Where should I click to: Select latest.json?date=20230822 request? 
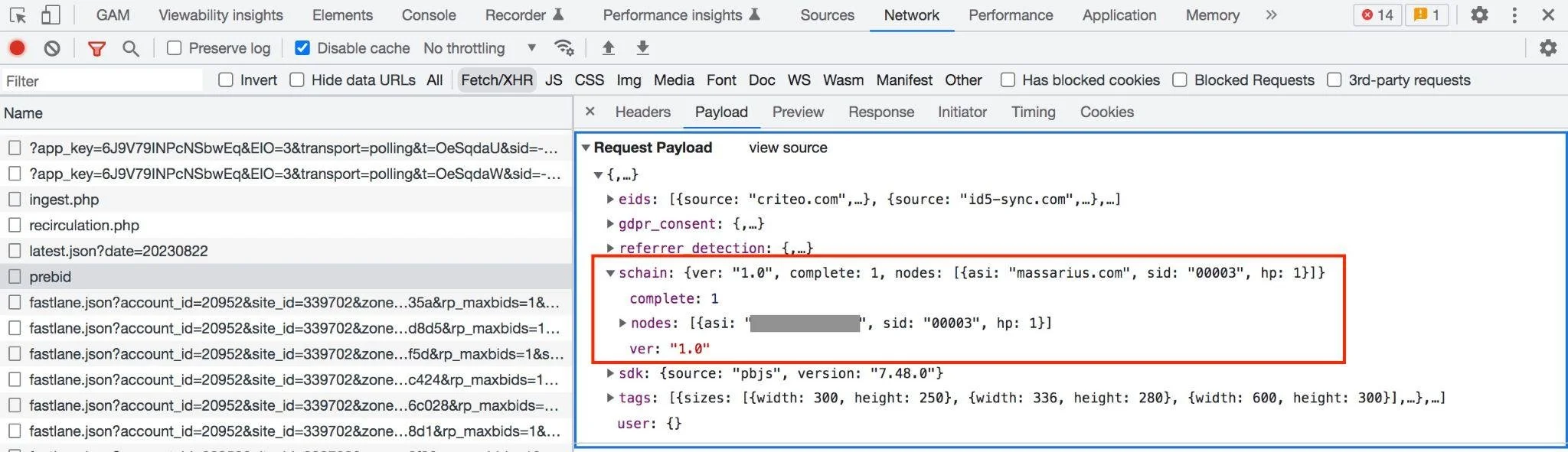pyautogui.click(x=119, y=251)
